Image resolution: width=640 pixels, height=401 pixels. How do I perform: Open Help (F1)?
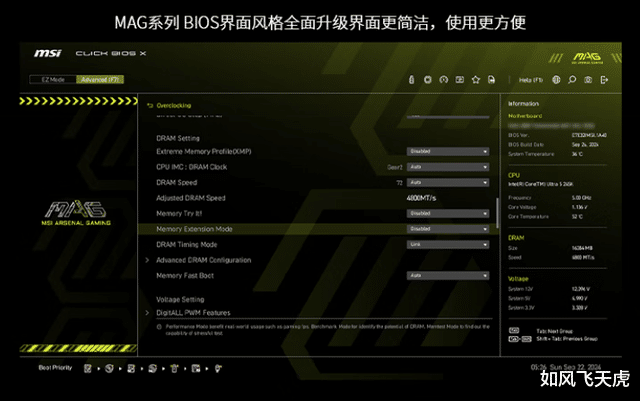click(x=531, y=80)
